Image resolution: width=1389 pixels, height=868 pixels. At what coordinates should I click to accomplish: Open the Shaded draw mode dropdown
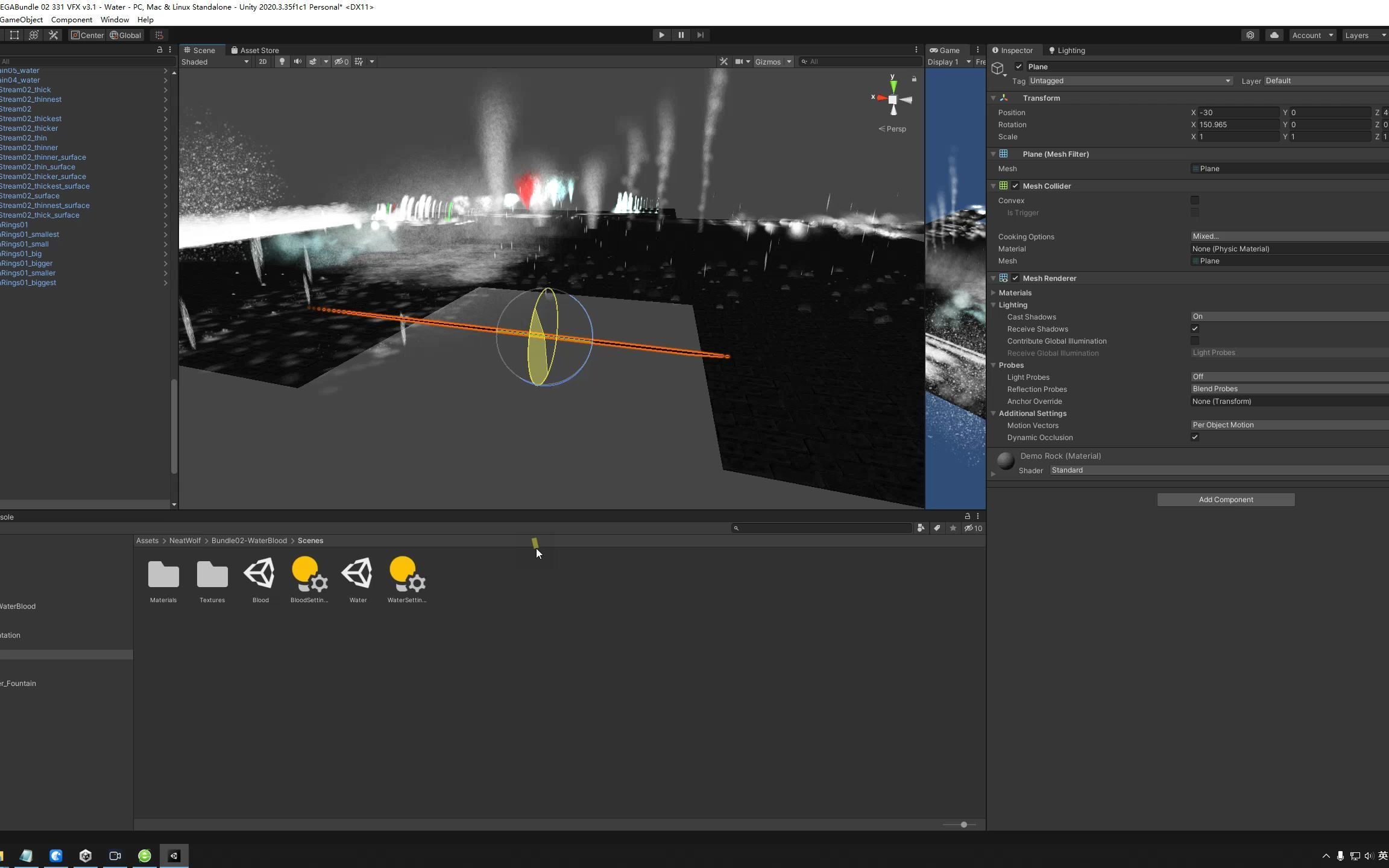(x=215, y=61)
